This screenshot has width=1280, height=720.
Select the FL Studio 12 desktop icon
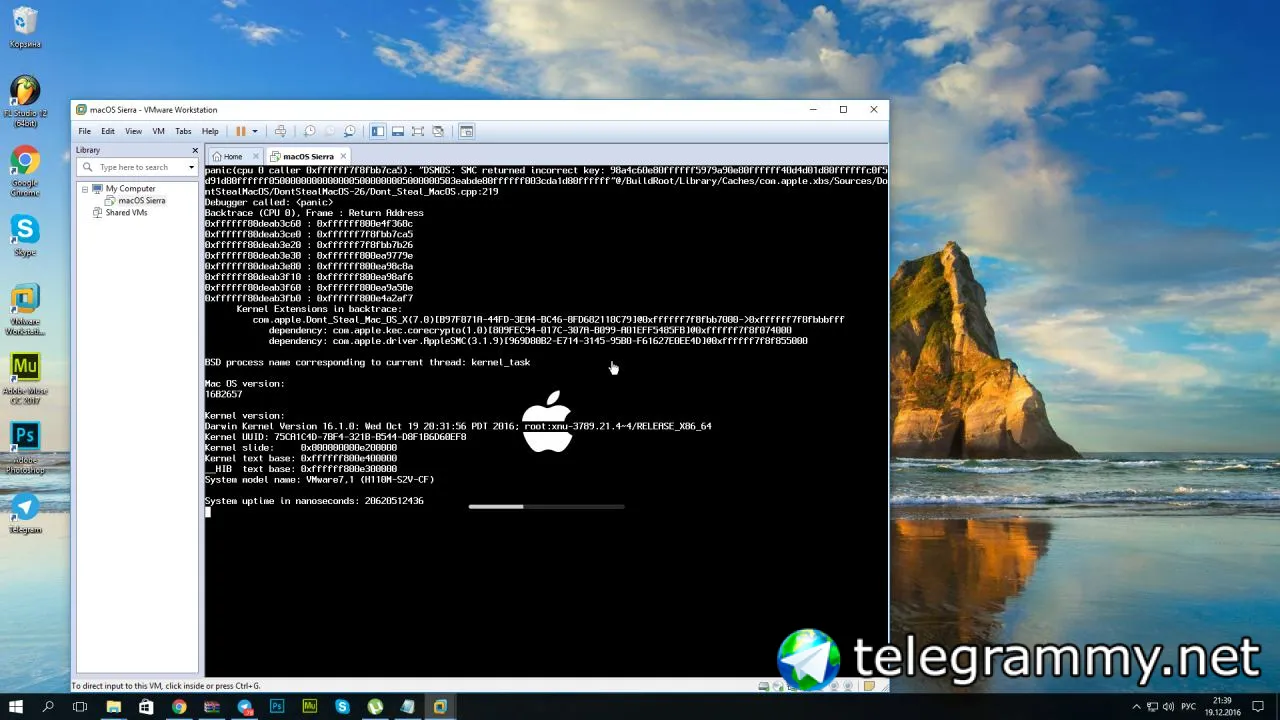pos(25,100)
